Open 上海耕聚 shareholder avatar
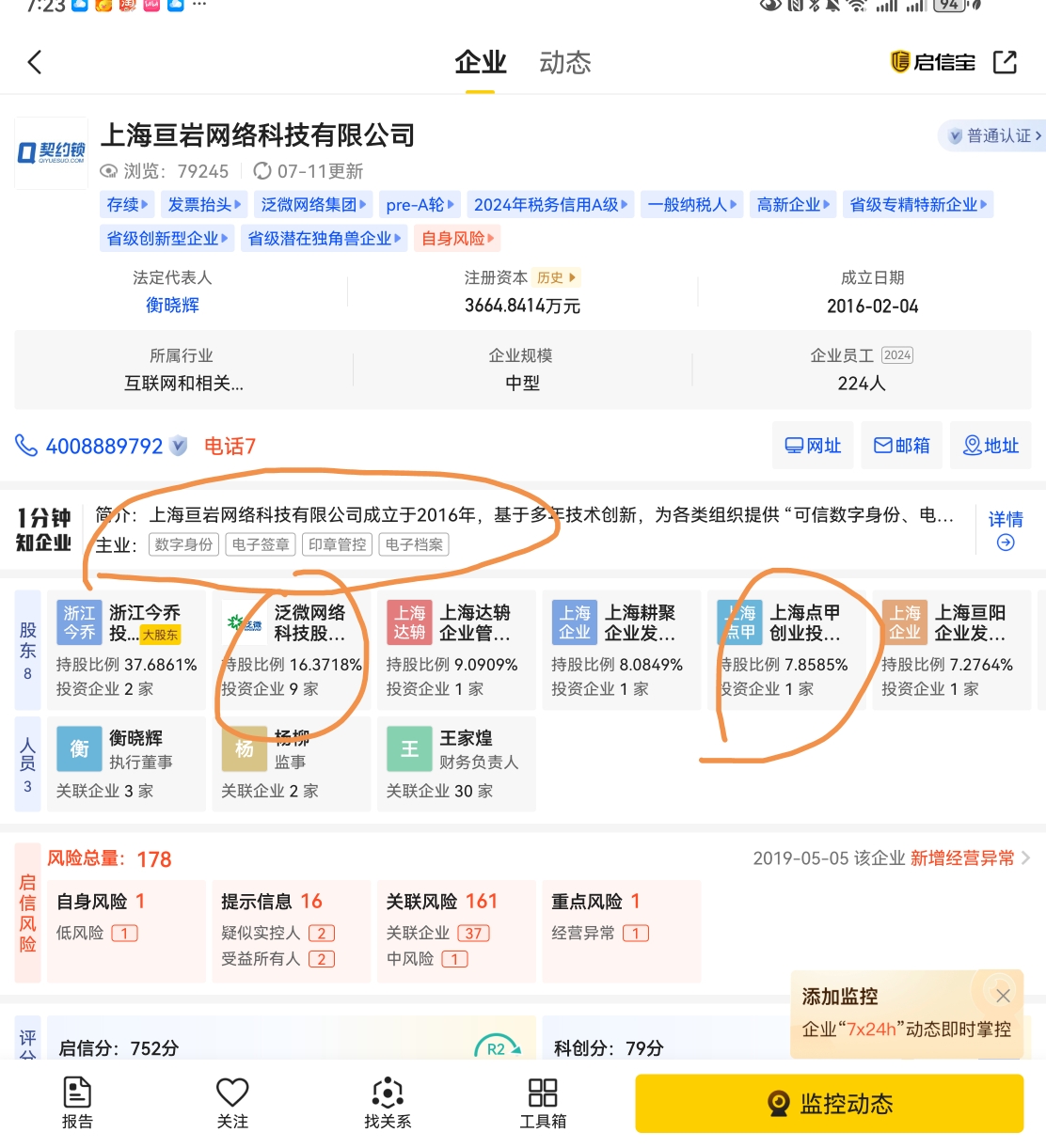 tap(575, 622)
